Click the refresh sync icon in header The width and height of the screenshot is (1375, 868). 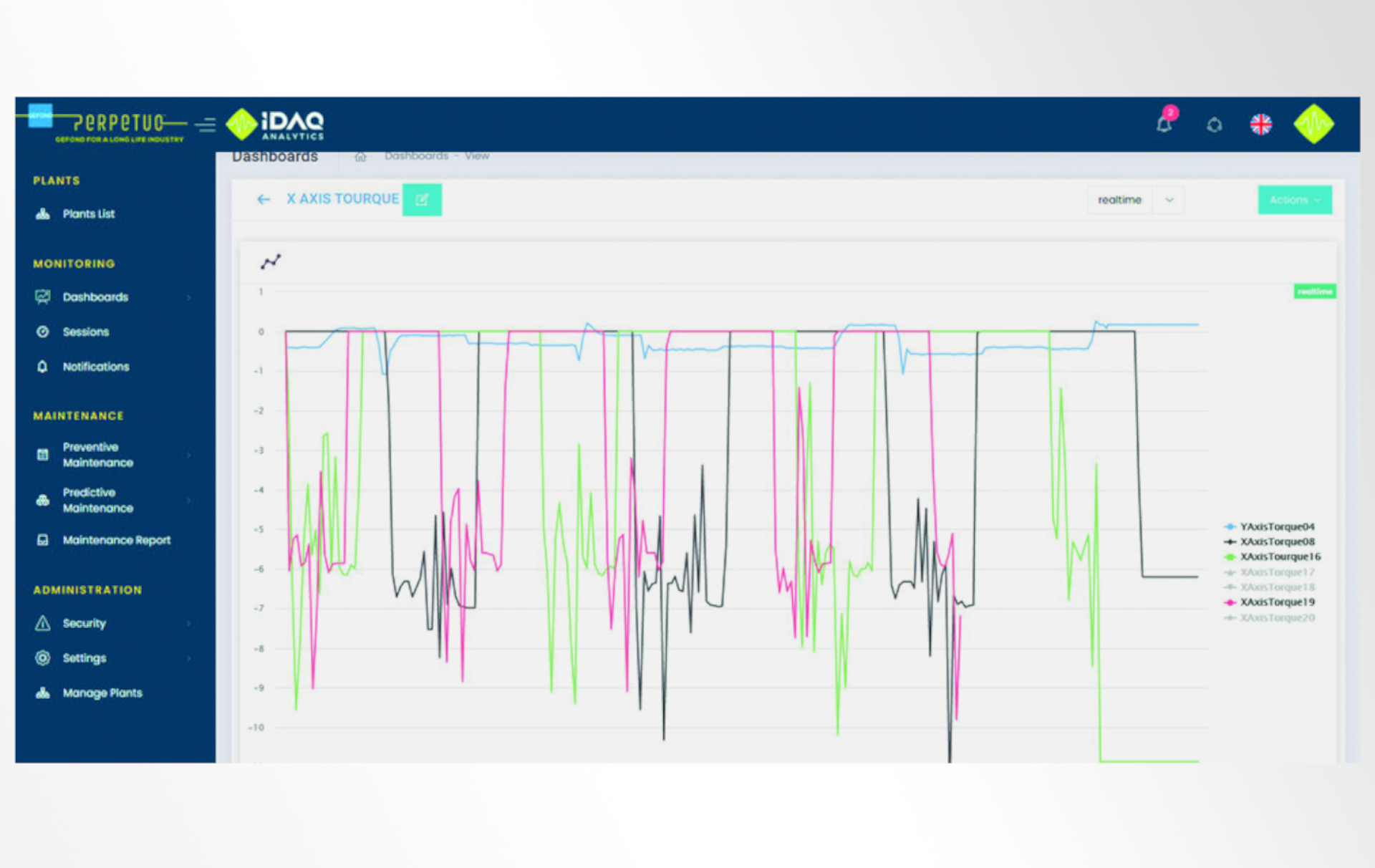1214,125
